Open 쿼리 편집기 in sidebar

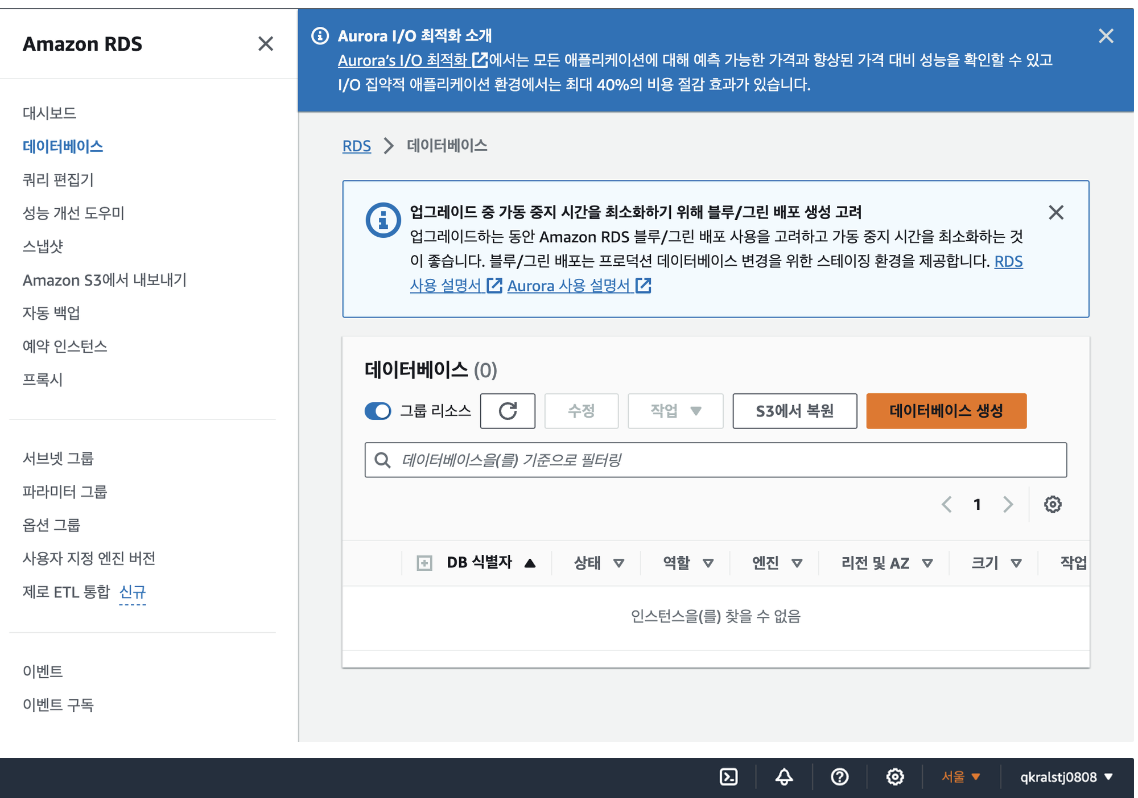58,180
